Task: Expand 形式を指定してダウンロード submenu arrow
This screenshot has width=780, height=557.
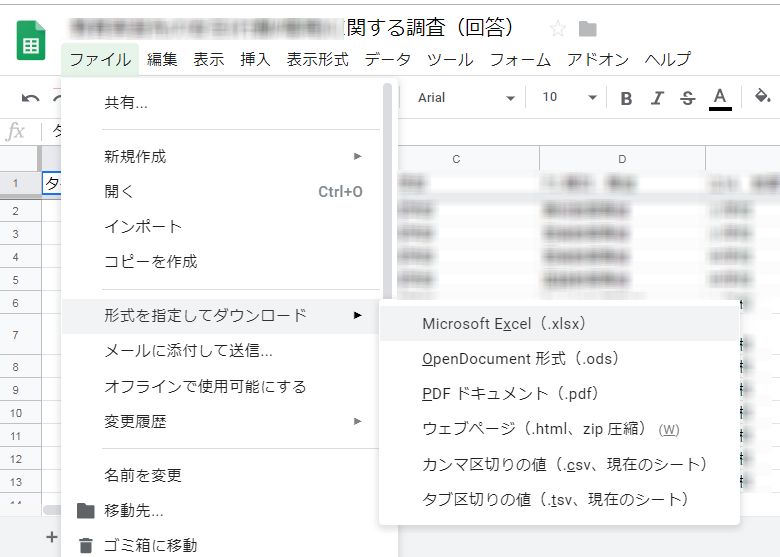Action: 357,315
